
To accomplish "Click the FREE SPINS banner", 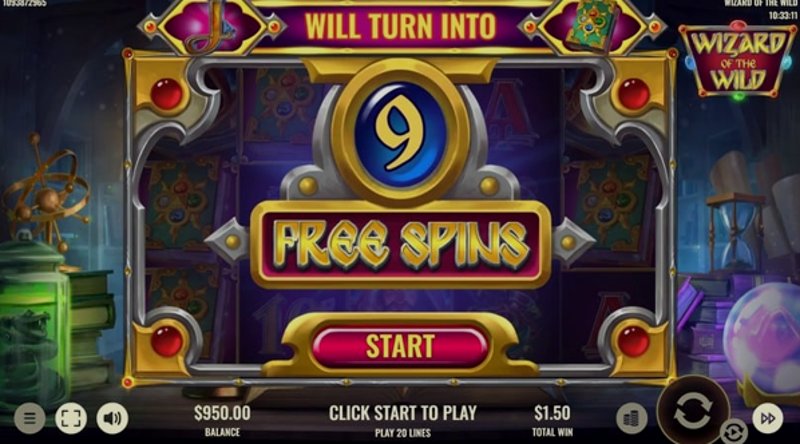I will point(401,245).
